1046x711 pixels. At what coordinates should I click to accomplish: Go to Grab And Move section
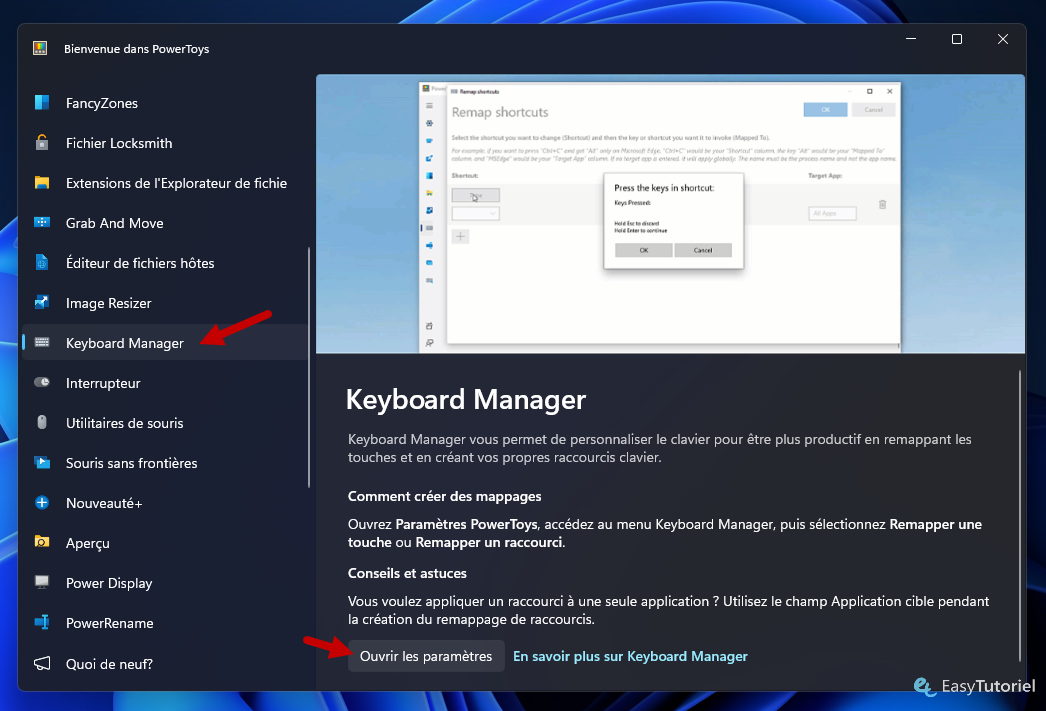pos(165,223)
